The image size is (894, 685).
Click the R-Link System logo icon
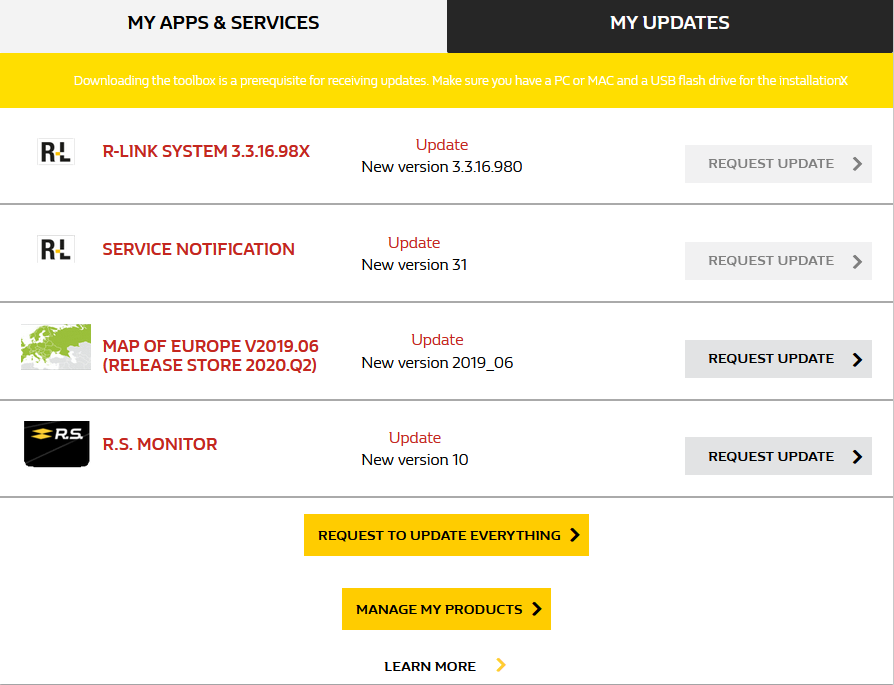(56, 152)
